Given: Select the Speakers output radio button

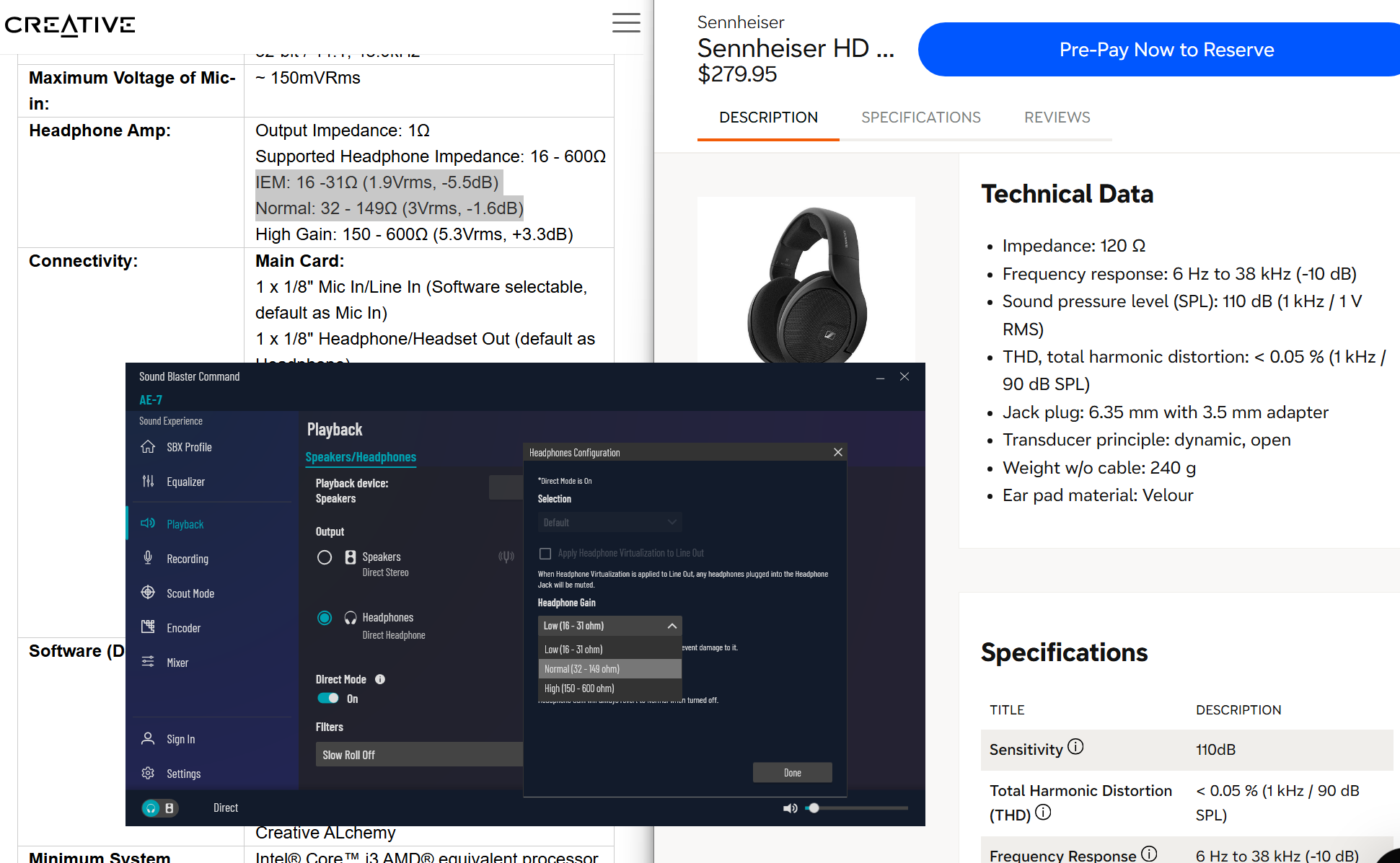Looking at the screenshot, I should click(x=325, y=557).
